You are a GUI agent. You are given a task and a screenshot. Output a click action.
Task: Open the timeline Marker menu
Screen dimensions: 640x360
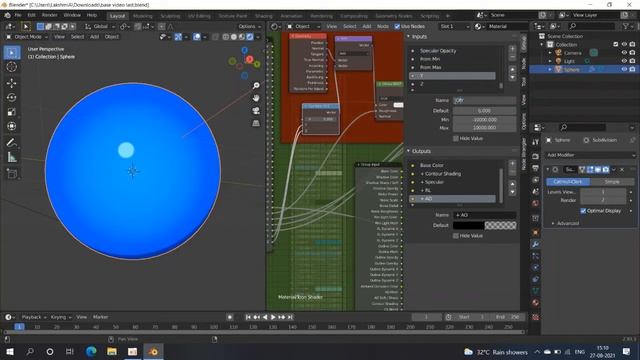pos(100,317)
